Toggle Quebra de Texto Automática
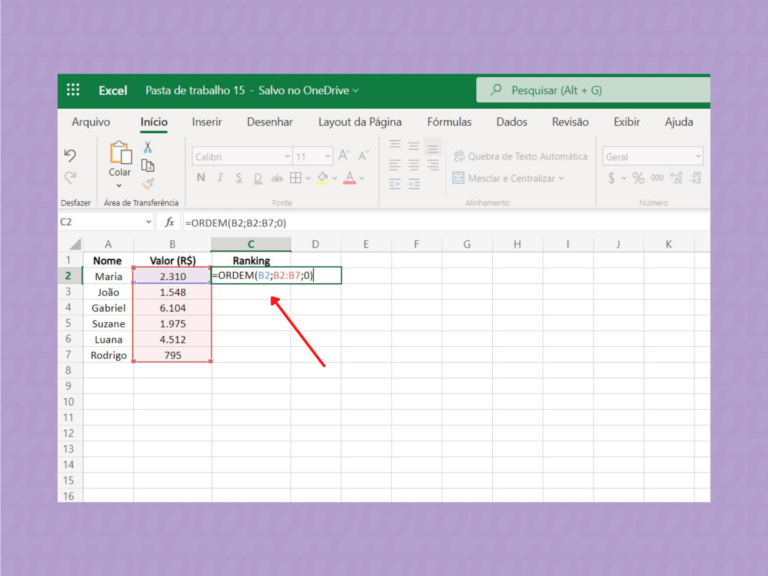Screen dimensions: 768x576 coord(520,156)
